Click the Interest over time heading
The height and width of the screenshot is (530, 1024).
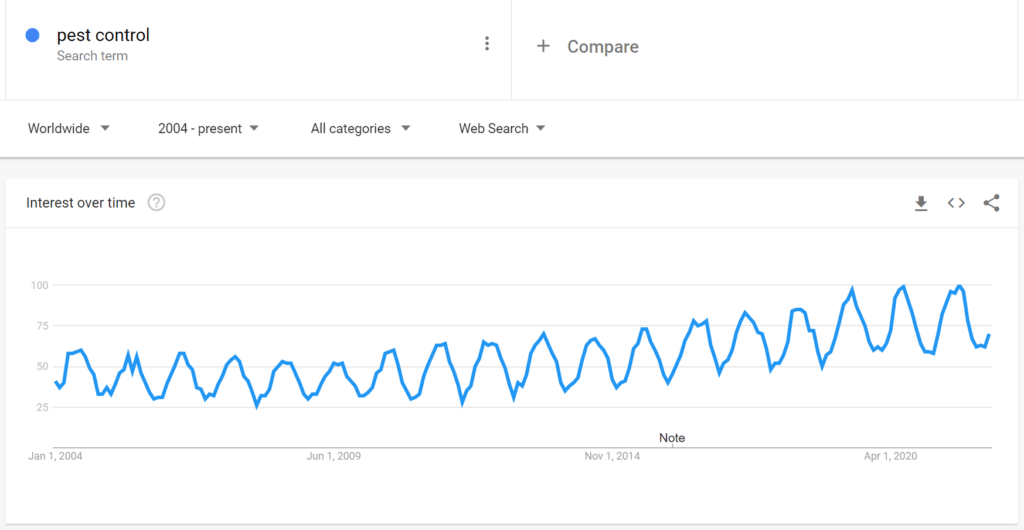click(80, 203)
